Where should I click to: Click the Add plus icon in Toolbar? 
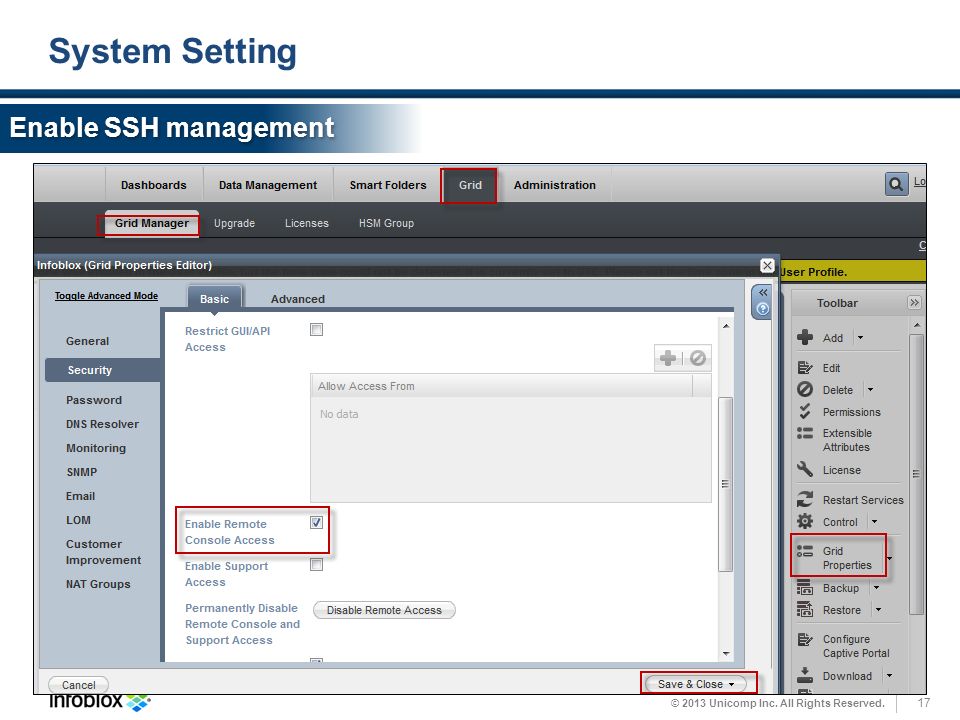tap(805, 337)
